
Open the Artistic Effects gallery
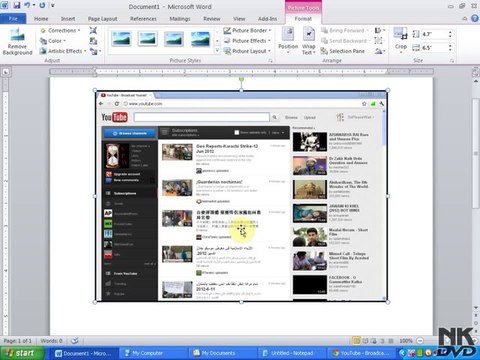point(63,51)
